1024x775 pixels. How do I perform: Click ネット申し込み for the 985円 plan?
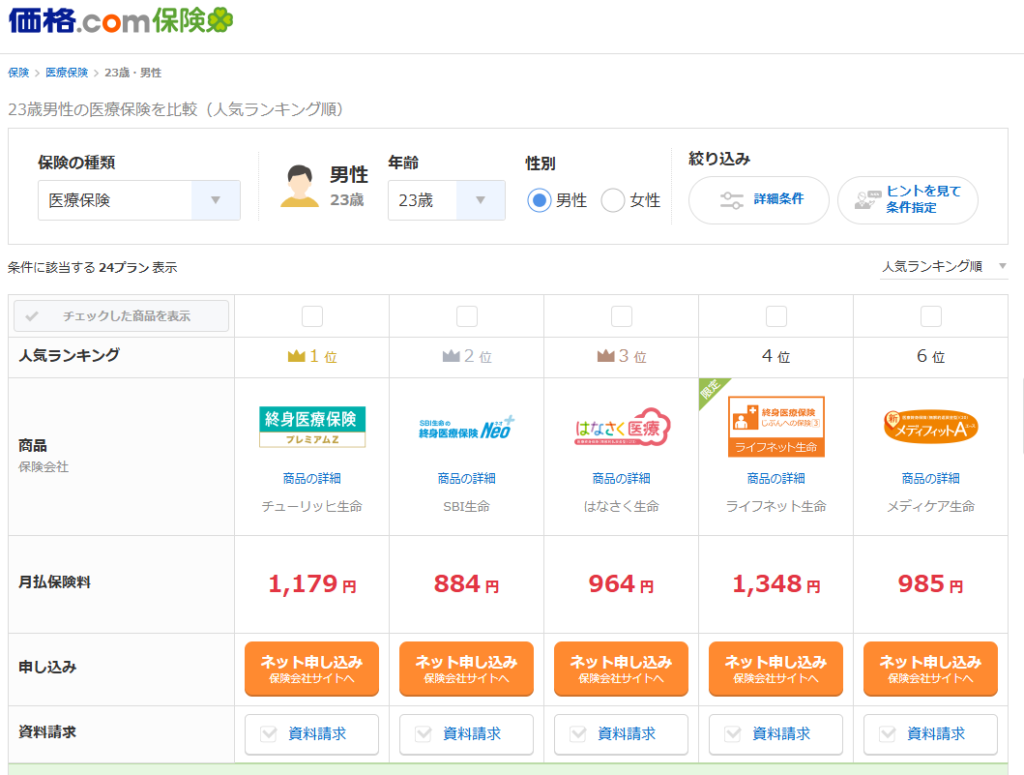click(931, 669)
